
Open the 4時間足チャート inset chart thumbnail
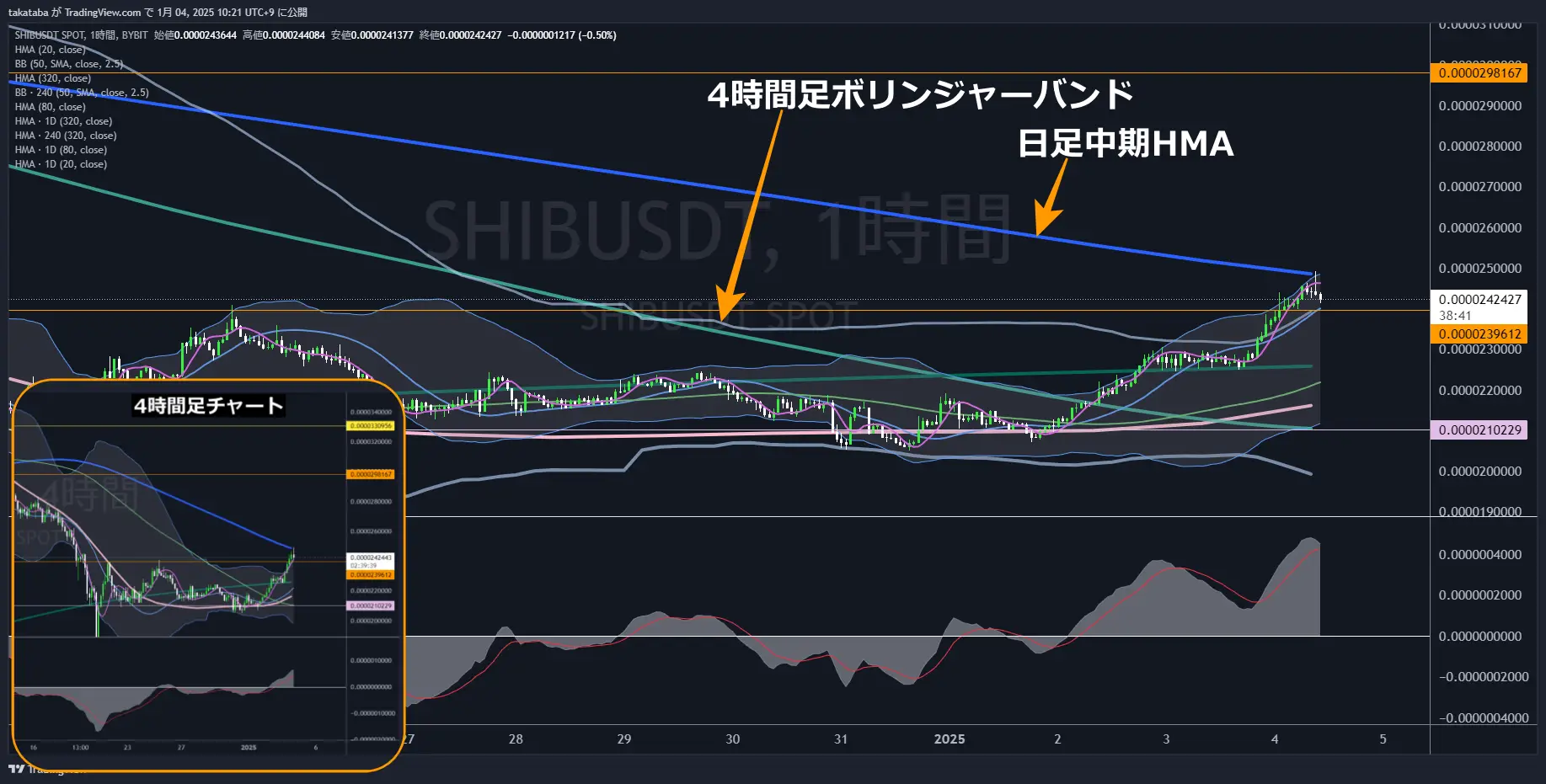pos(208,575)
